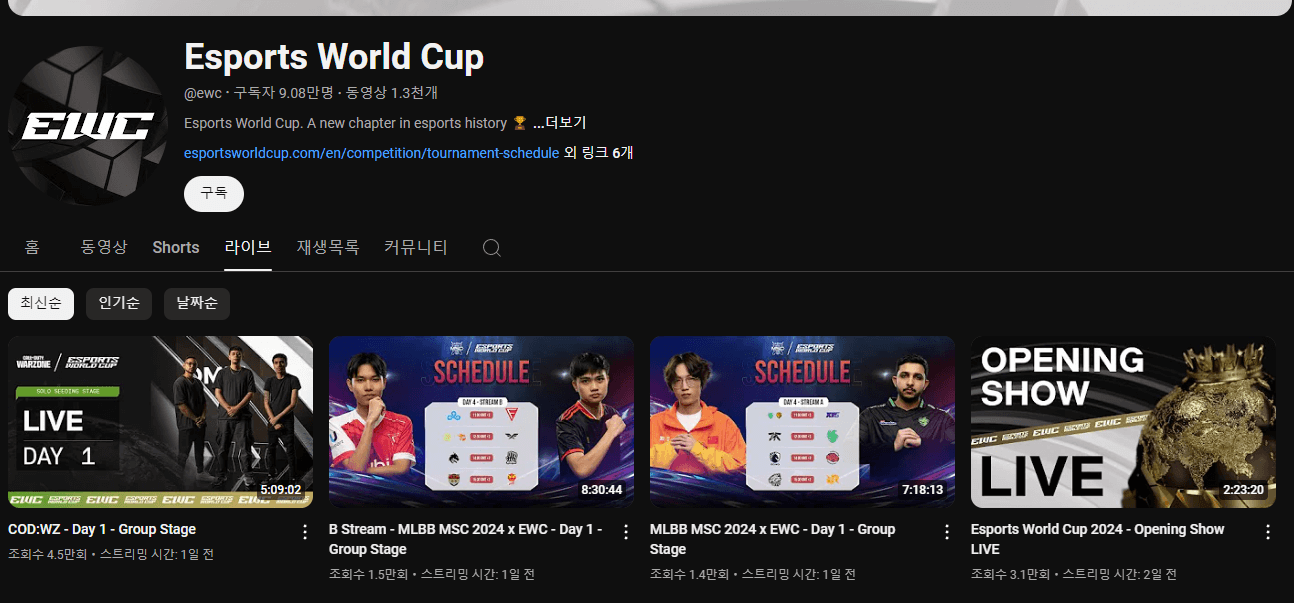This screenshot has height=603, width=1294.
Task: Switch to the 동영상 tab
Action: point(104,247)
